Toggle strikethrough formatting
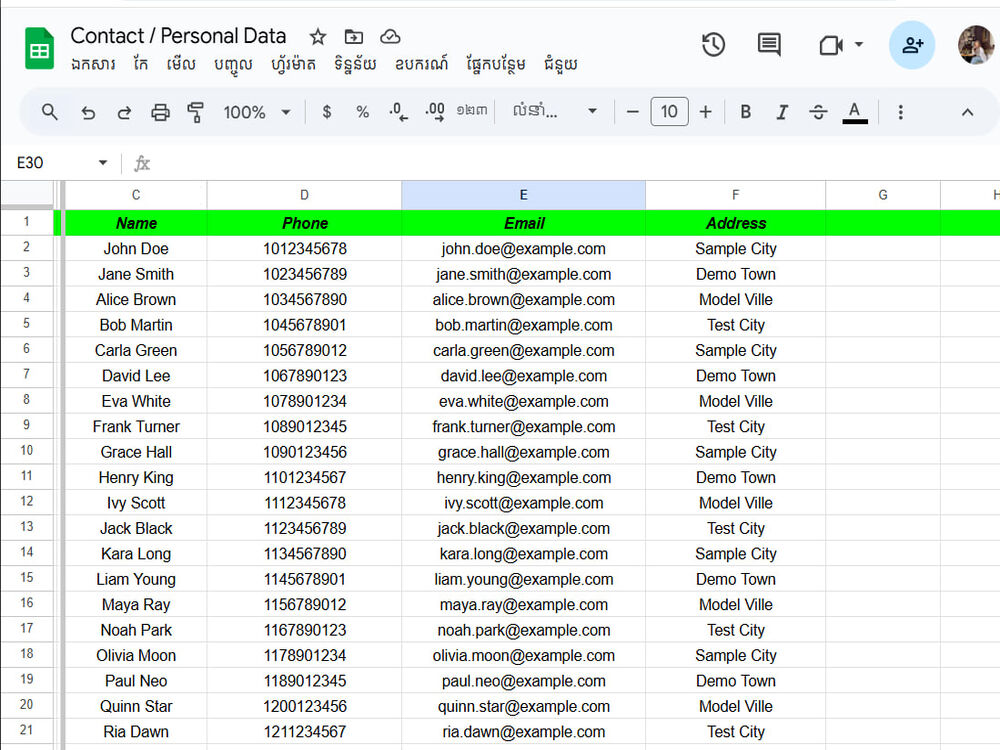 click(818, 113)
